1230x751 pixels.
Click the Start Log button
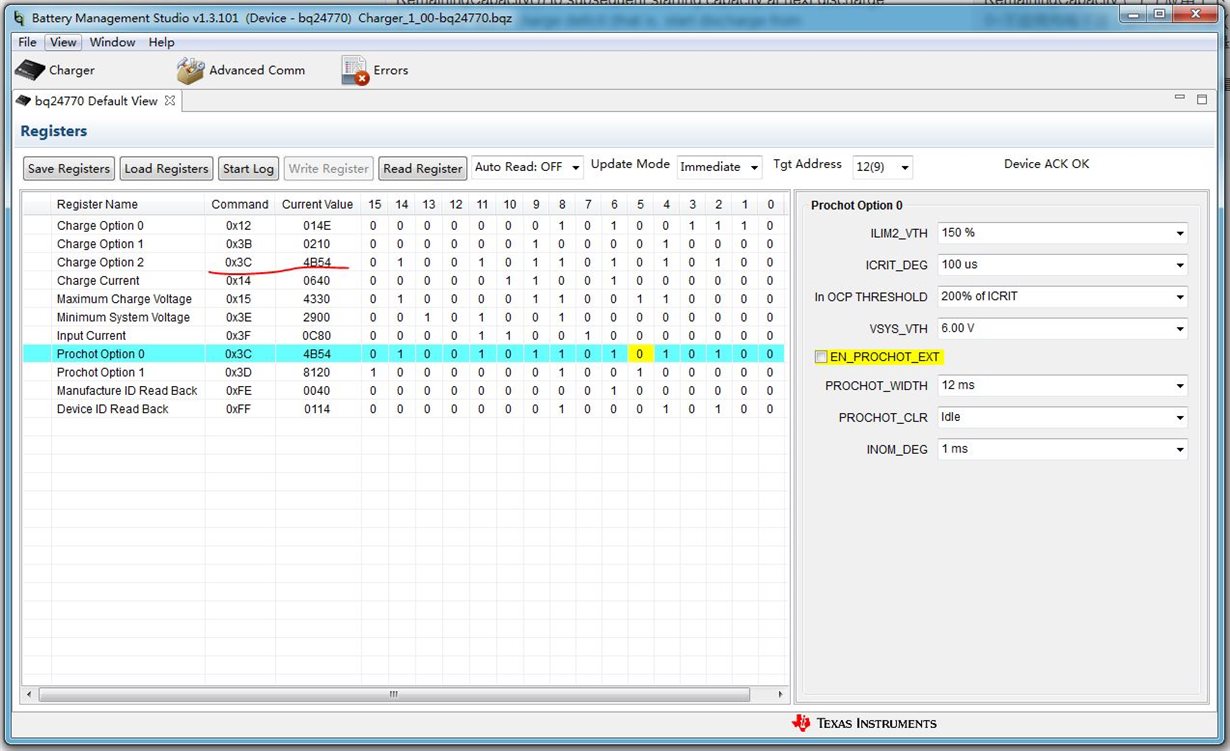pyautogui.click(x=248, y=169)
